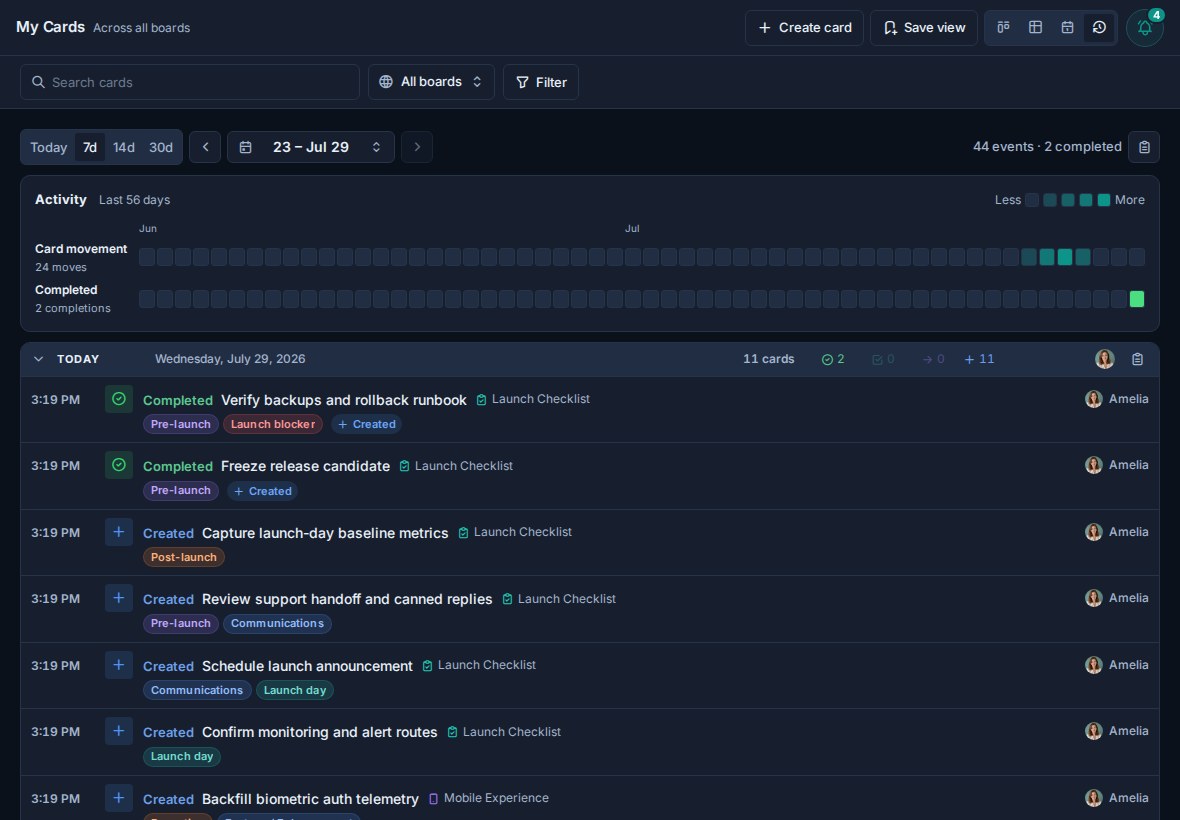Click clipboard icon in TODAY header row
Screen dimensions: 1180x820
1137,360
